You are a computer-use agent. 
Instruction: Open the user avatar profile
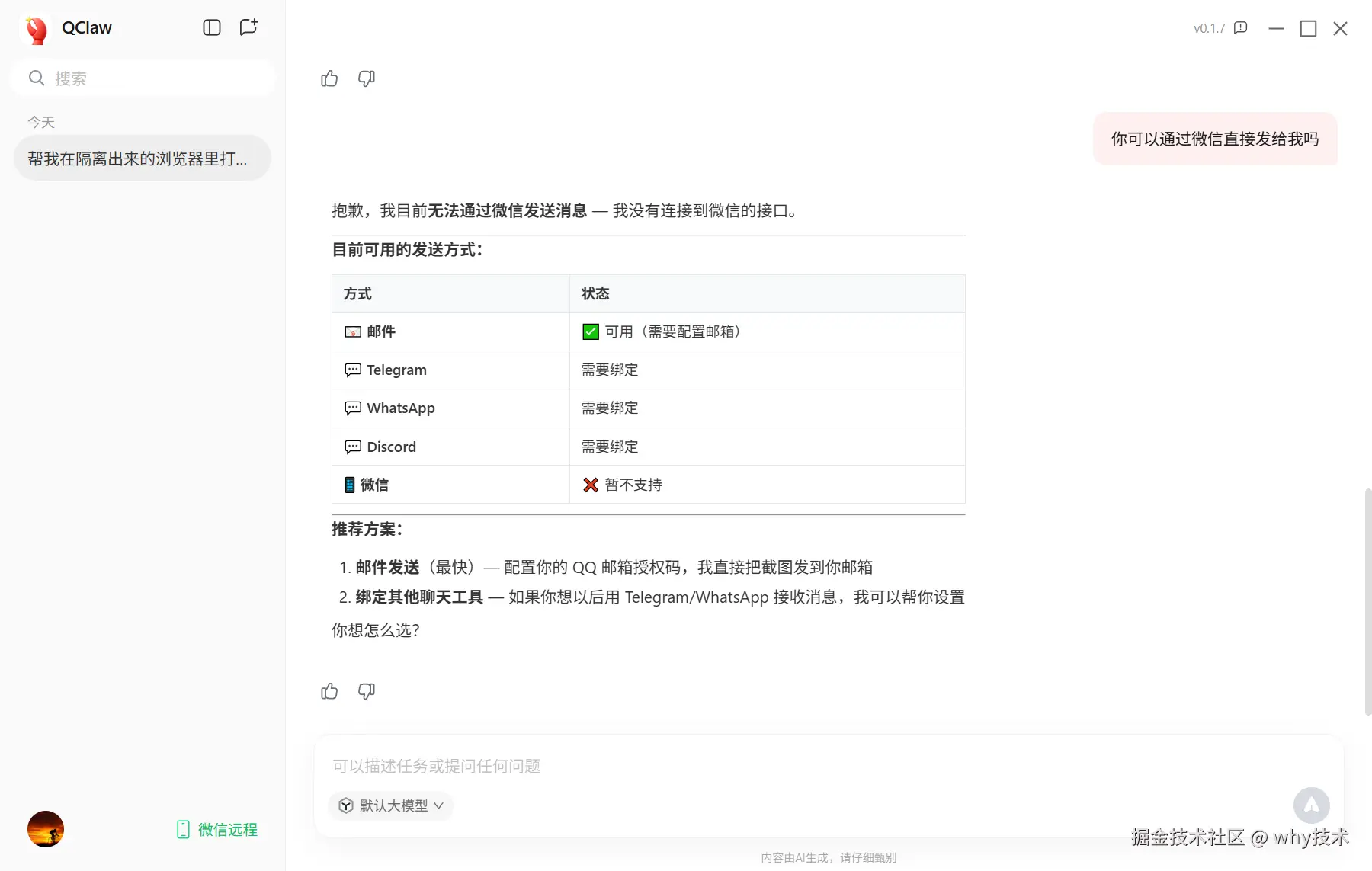pyautogui.click(x=46, y=829)
